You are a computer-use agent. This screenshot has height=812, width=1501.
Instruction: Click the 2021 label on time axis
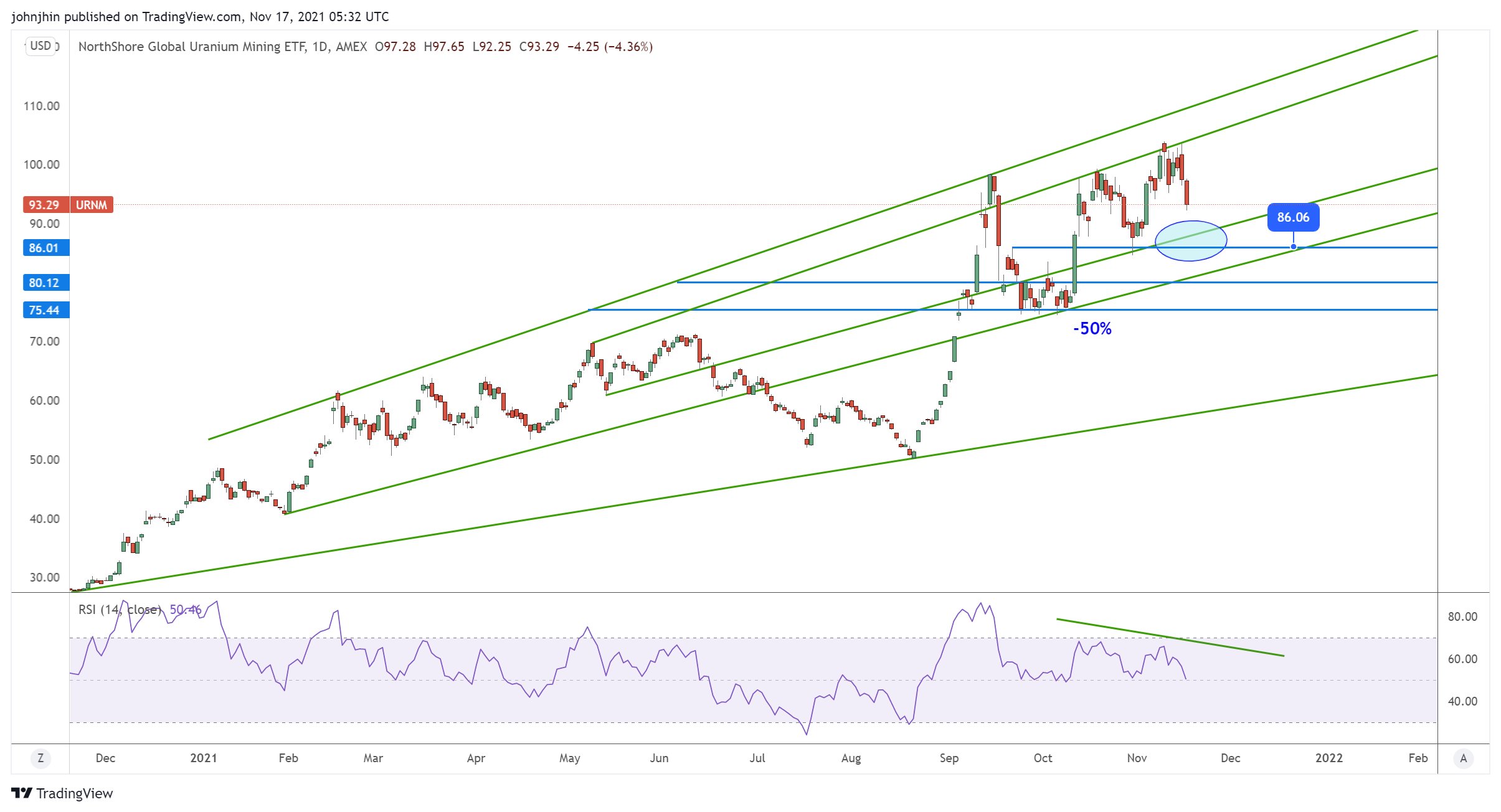click(x=203, y=758)
